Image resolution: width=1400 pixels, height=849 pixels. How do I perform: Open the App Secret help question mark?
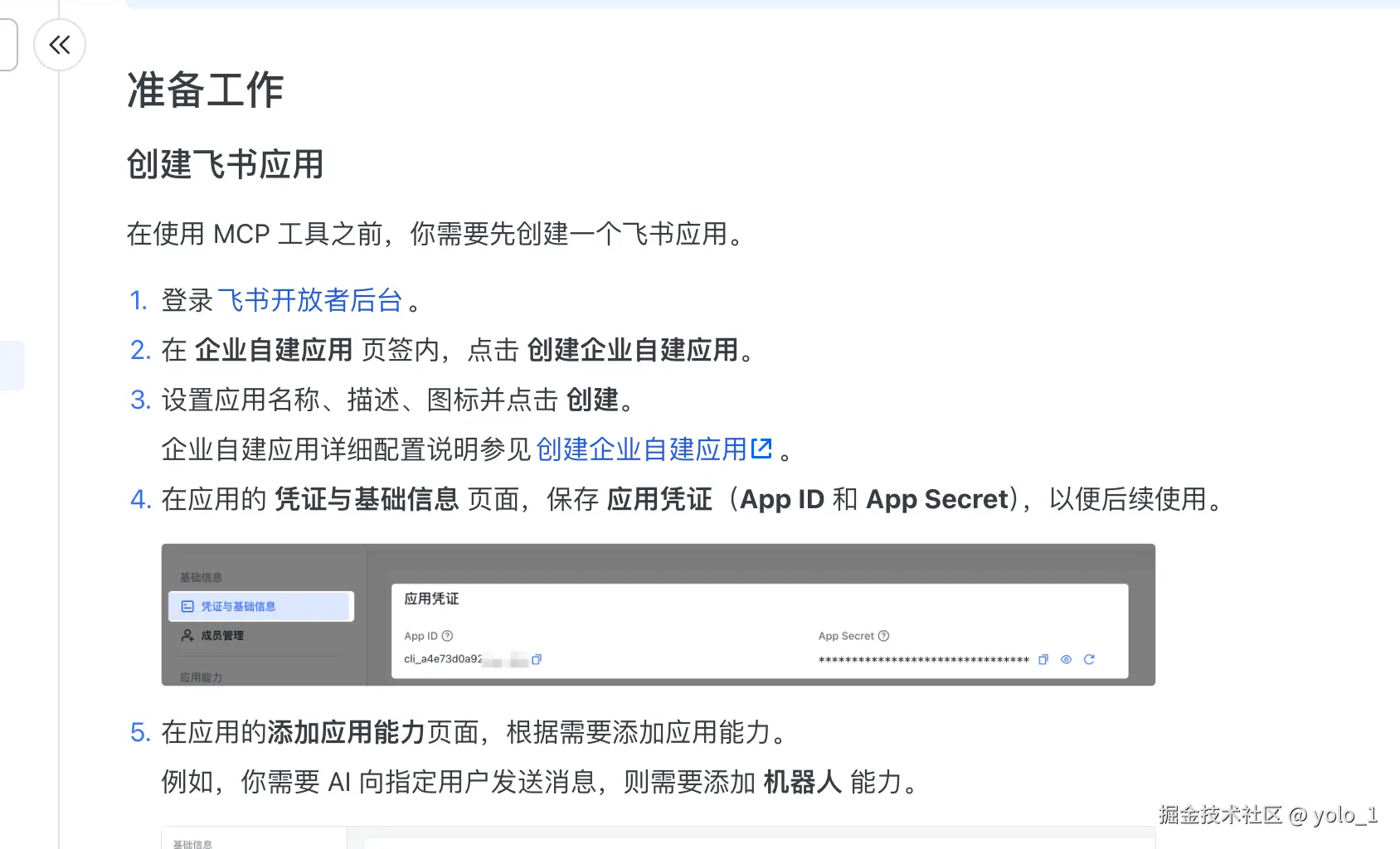[x=882, y=636]
